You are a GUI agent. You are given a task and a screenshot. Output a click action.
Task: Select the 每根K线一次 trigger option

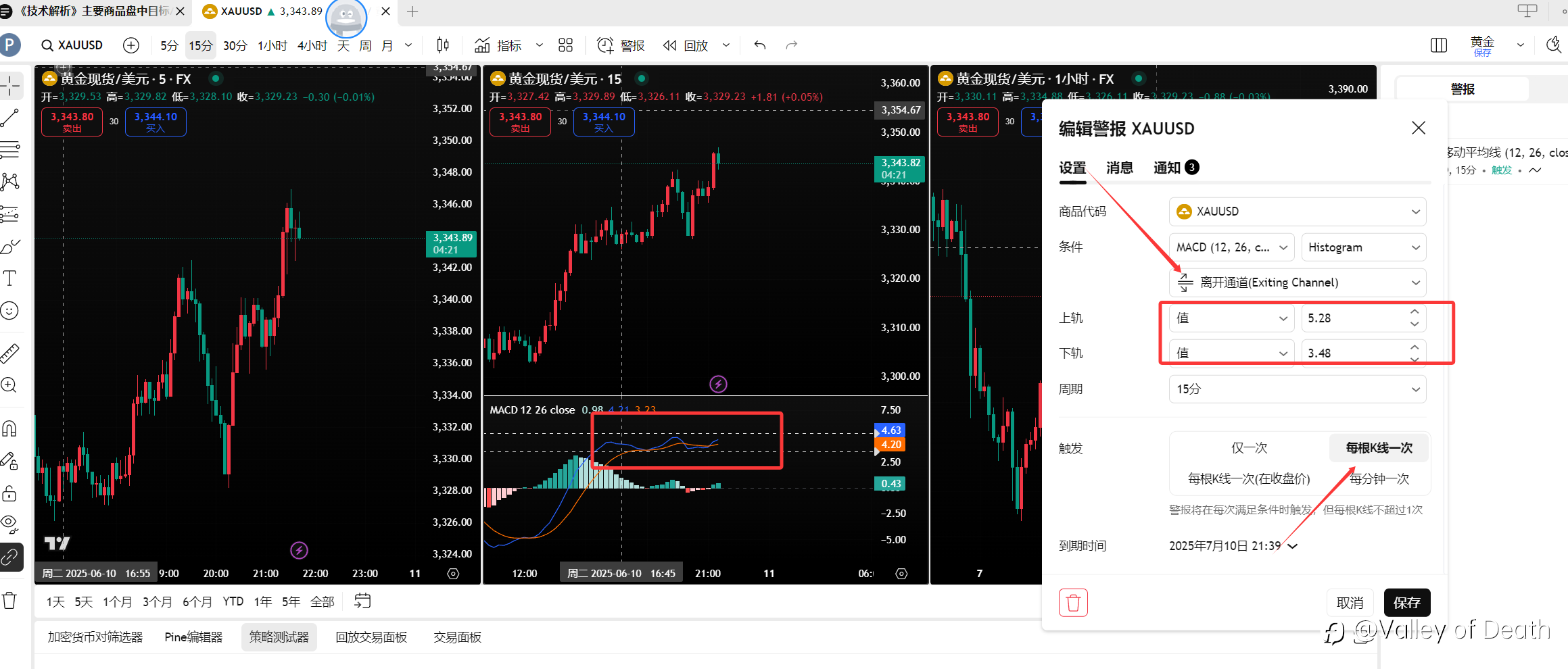pos(1379,448)
